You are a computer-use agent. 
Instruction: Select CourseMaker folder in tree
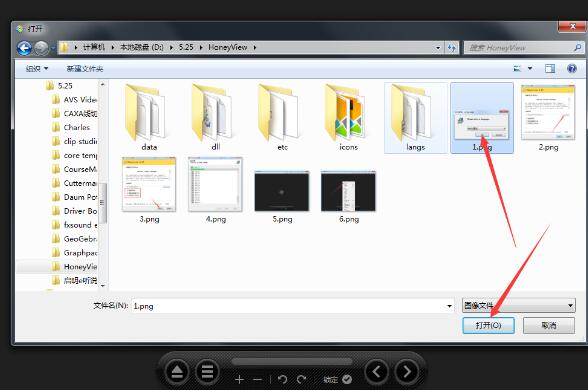pos(74,169)
